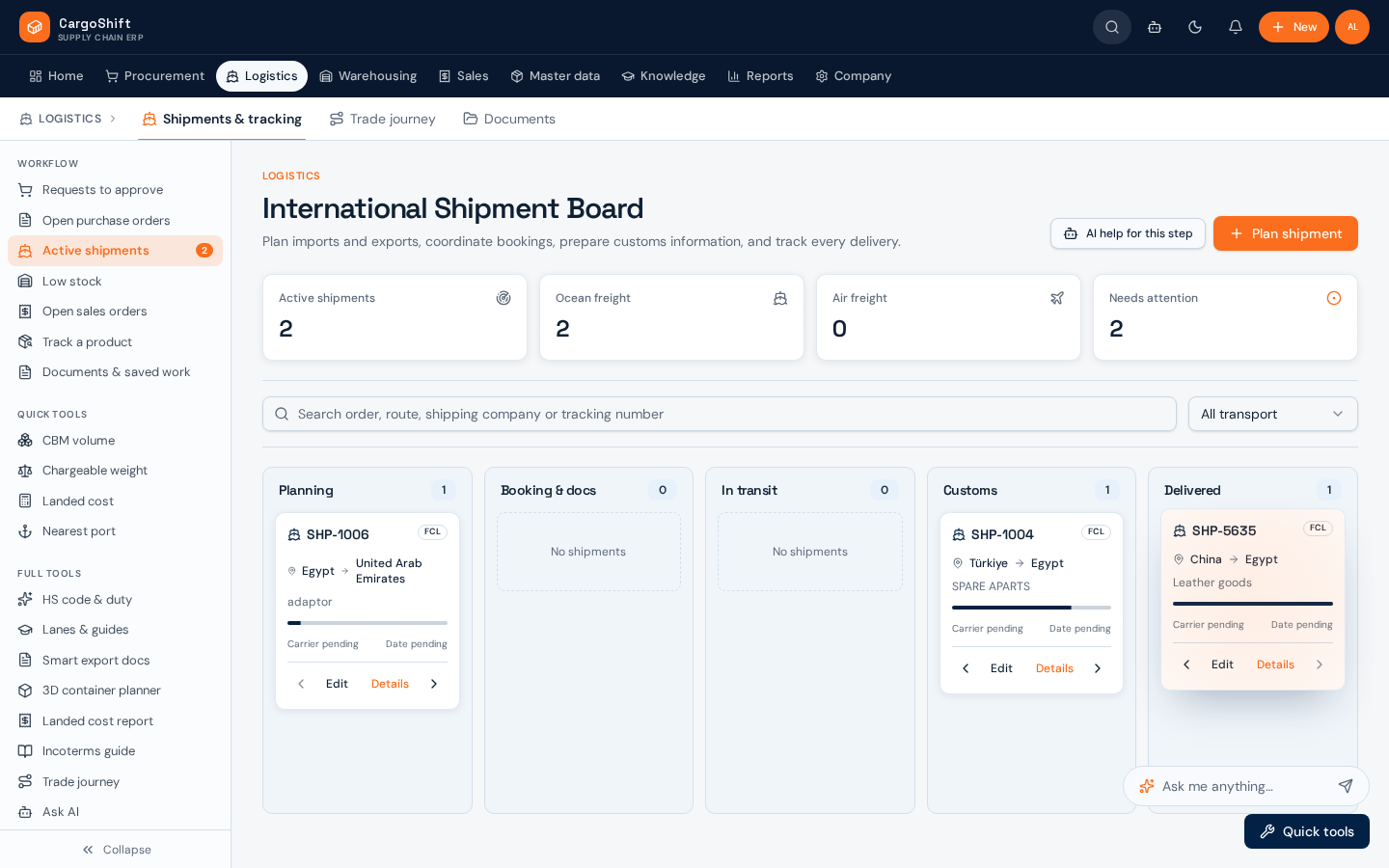
Task: Open the Master data menu
Action: (x=555, y=76)
